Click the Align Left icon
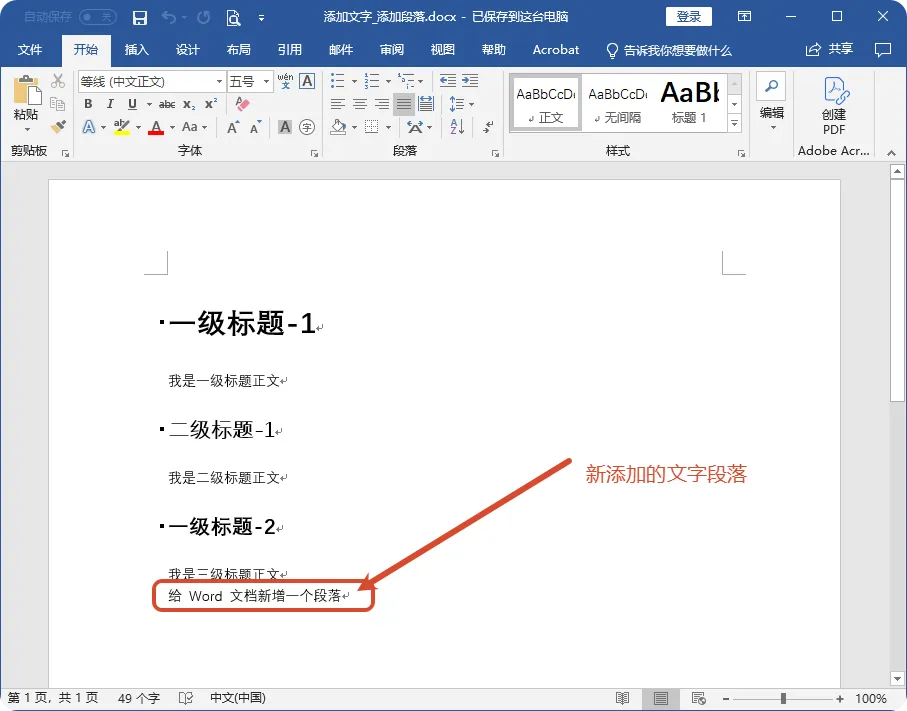907x711 pixels. point(338,104)
